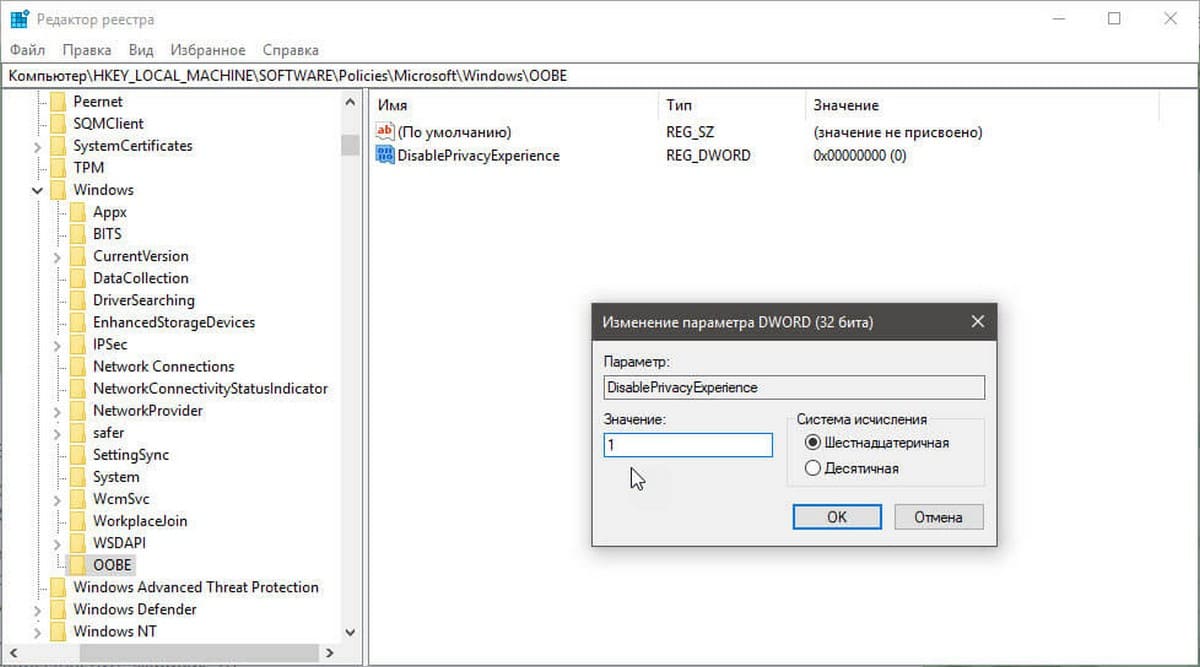Open the Вид menu

(141, 50)
